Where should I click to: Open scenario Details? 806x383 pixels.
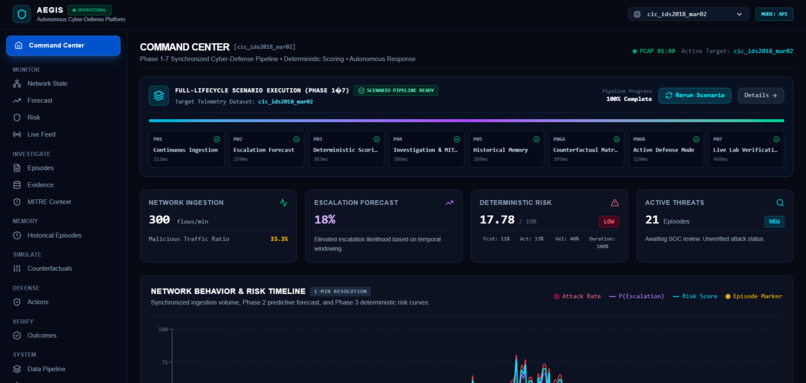point(761,96)
